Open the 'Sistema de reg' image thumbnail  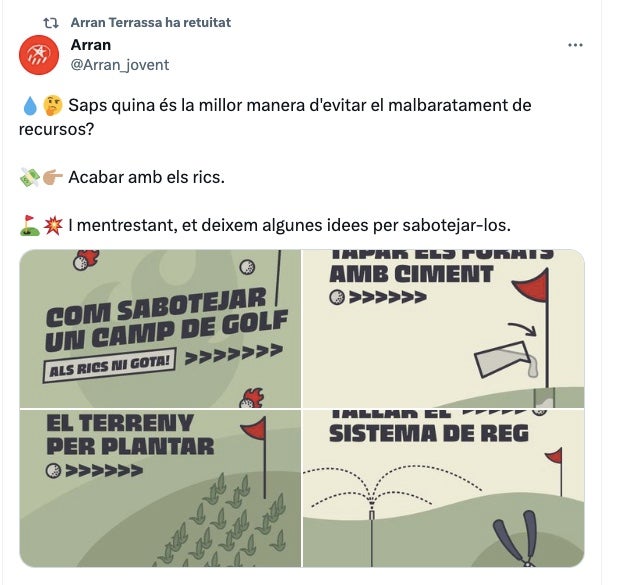pyautogui.click(x=443, y=488)
